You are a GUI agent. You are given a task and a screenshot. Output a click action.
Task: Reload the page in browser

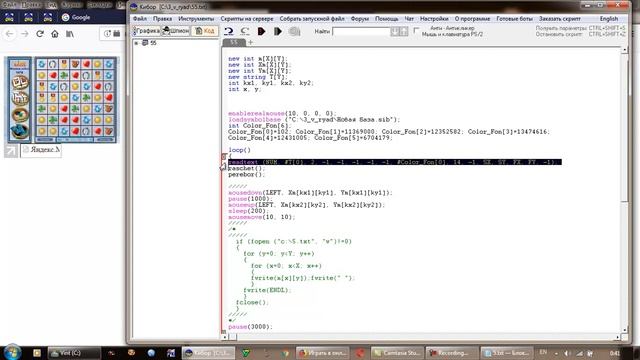(40, 34)
